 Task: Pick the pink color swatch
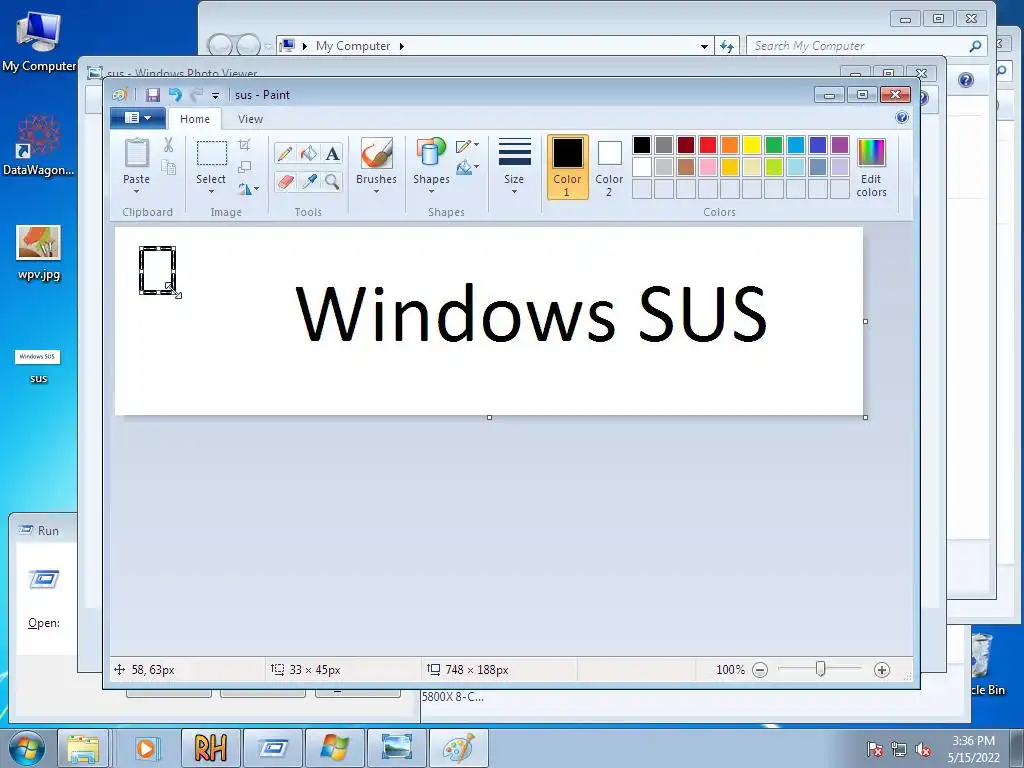click(708, 167)
